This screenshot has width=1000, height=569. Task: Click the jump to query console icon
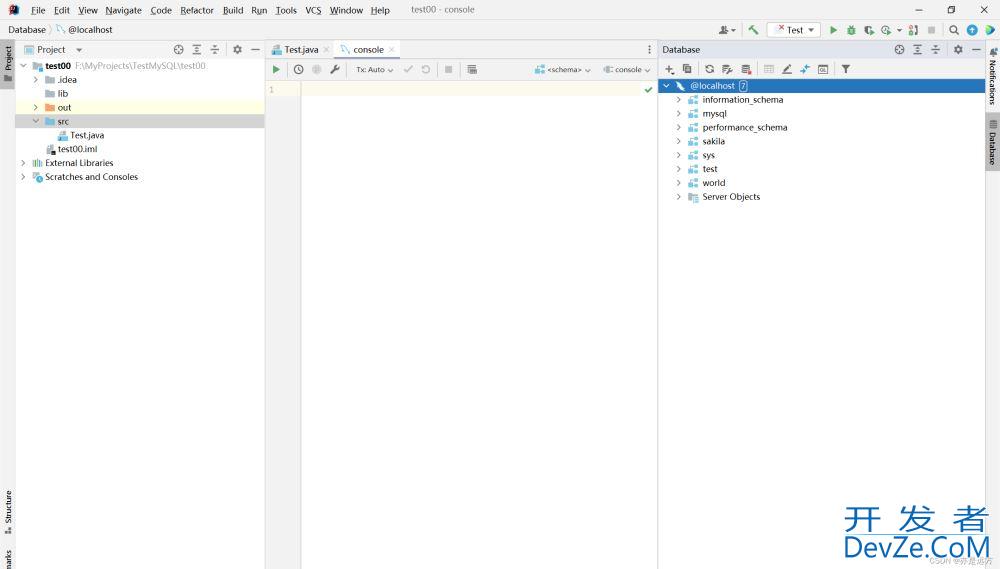pos(823,69)
